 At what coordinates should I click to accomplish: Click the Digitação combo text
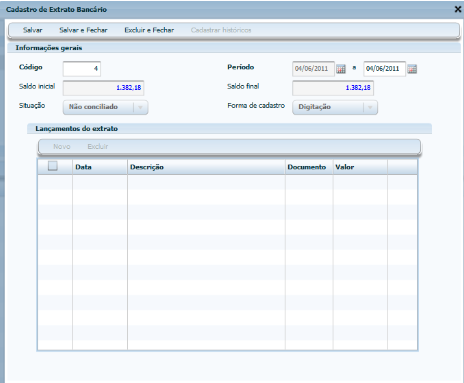pos(314,107)
